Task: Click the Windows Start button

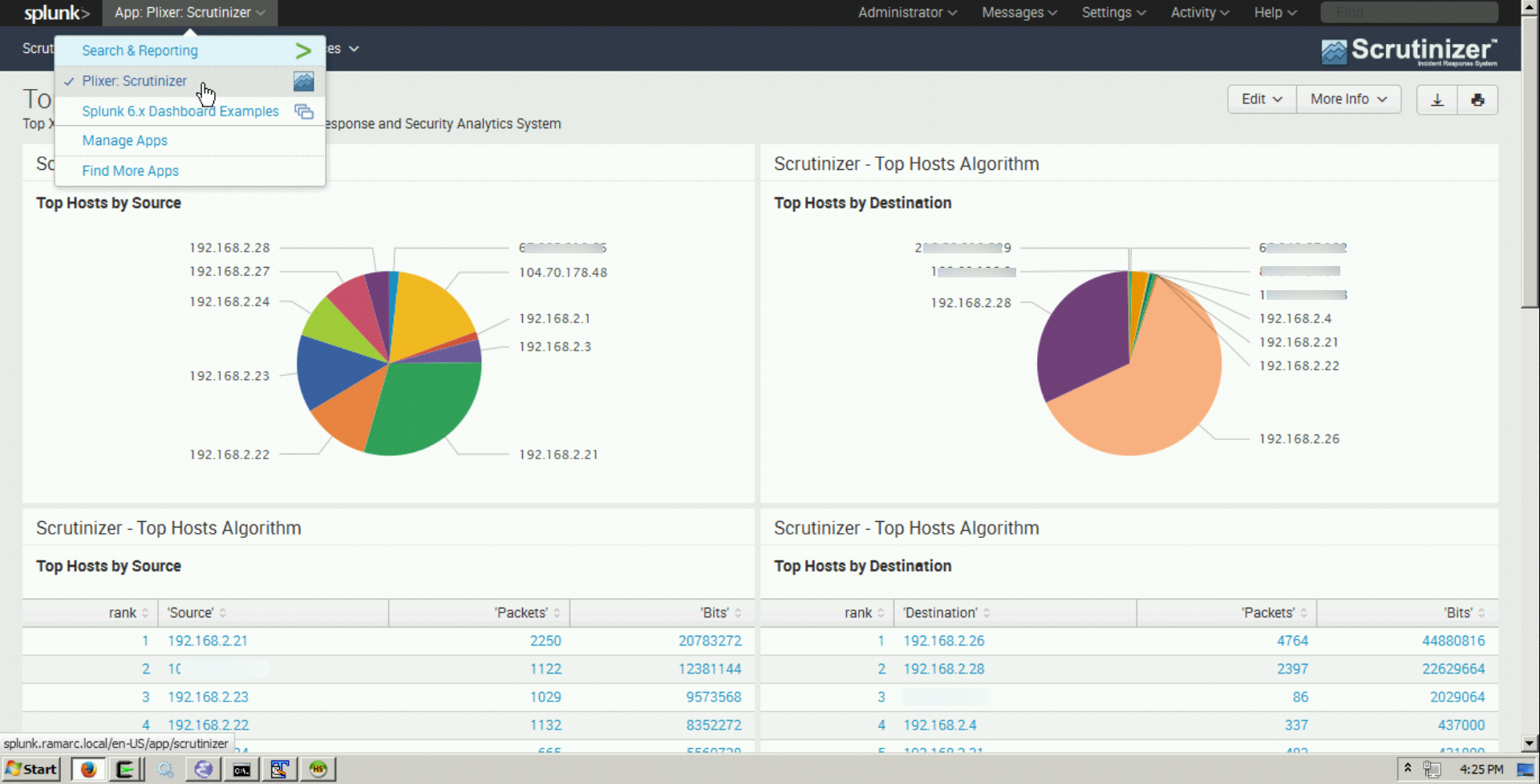Action: (x=32, y=770)
